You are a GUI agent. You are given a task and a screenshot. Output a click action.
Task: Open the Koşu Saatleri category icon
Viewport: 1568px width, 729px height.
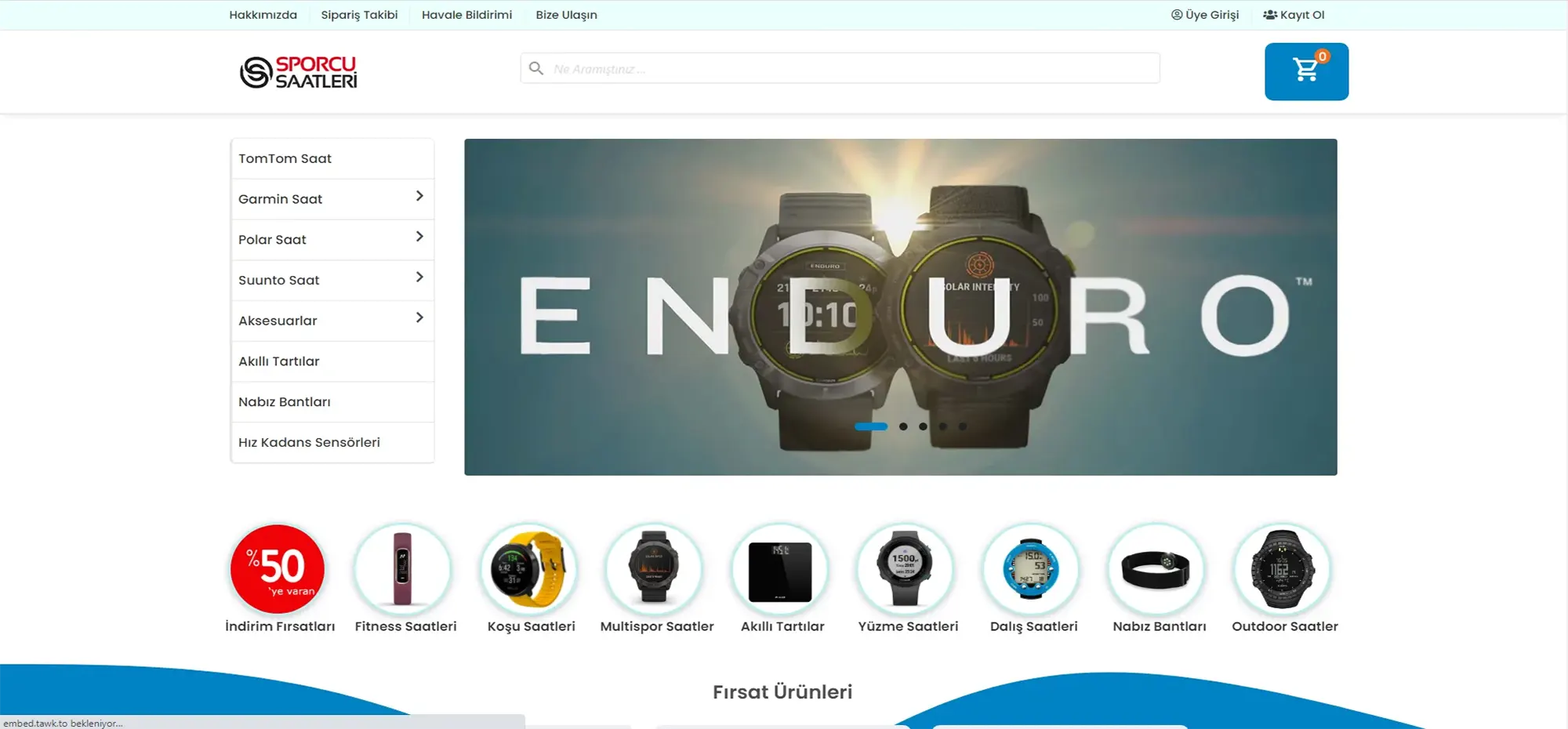point(529,569)
